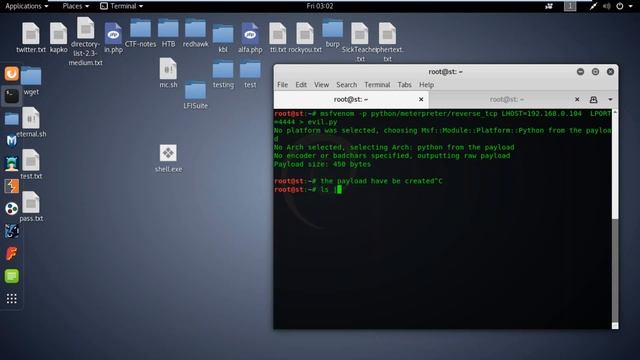The image size is (640, 360).
Task: Select the tti.txt file icon
Action: pos(278,33)
